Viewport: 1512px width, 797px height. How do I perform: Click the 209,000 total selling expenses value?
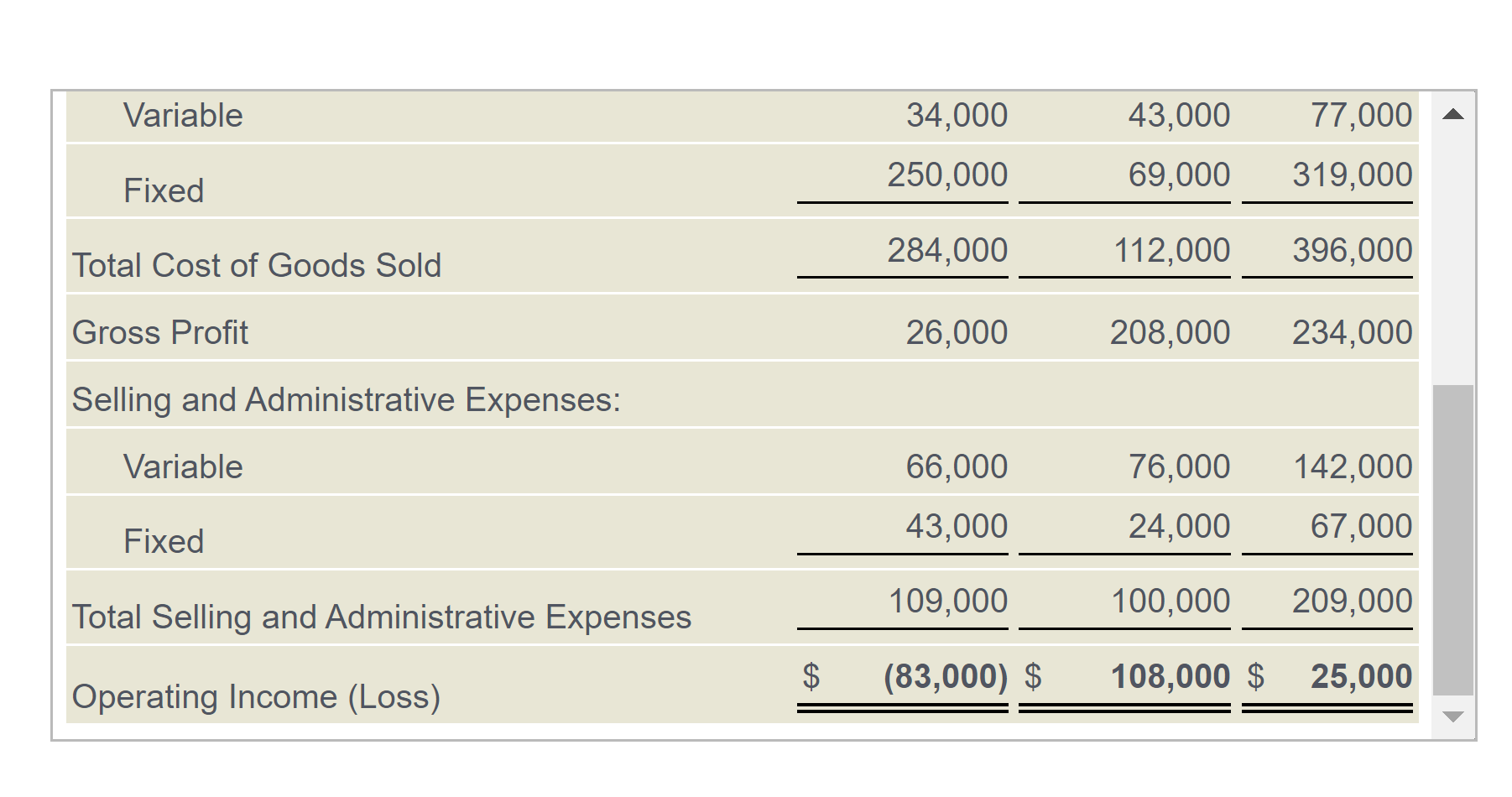click(1352, 601)
